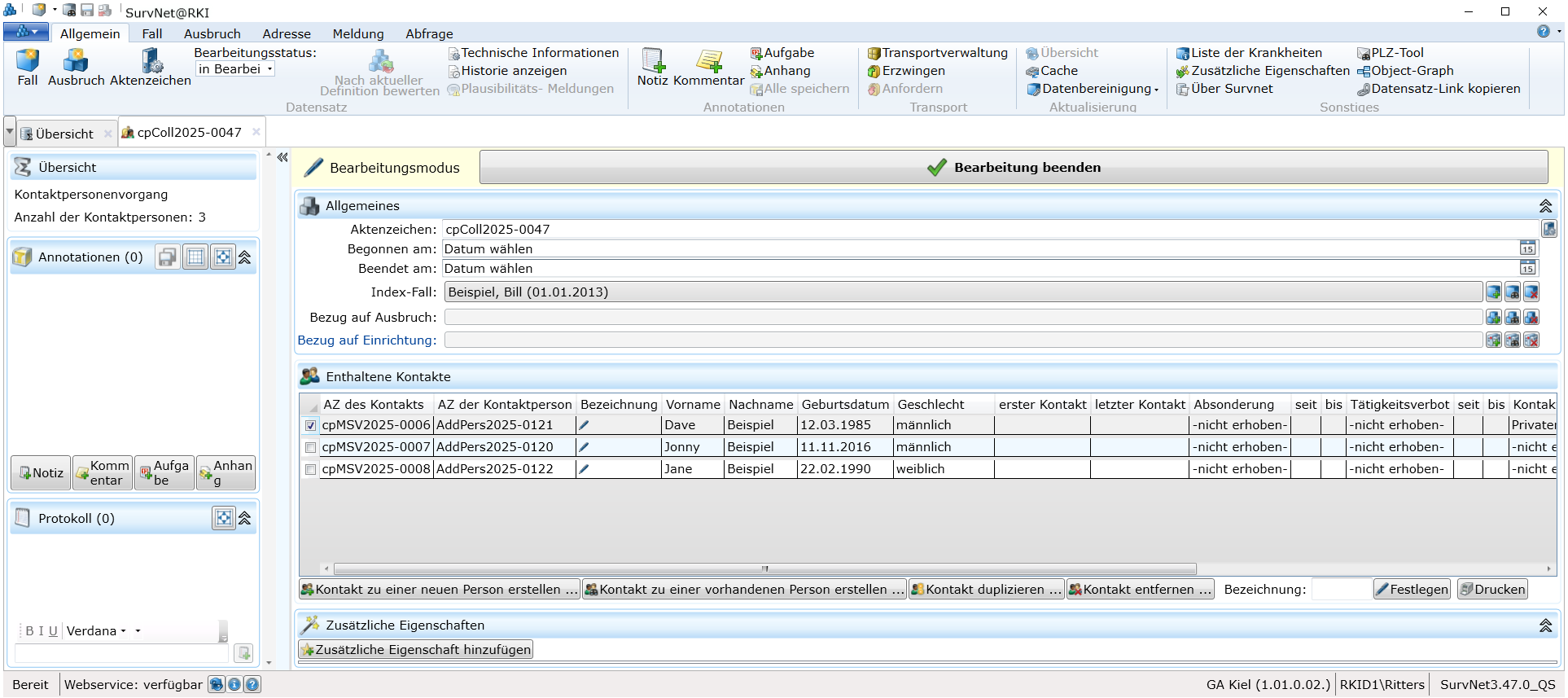Check the cpMSV2025-0008 contact row checkbox

click(x=310, y=469)
